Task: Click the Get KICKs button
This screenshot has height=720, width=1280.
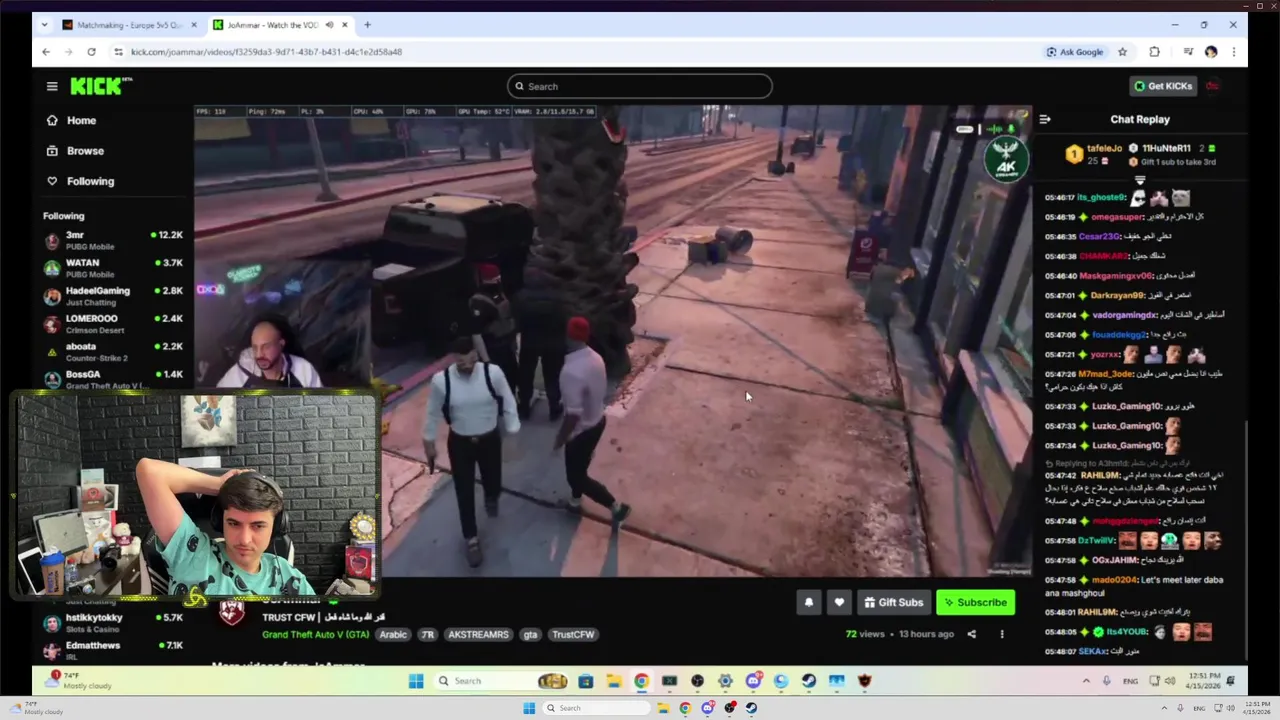Action: (1162, 86)
